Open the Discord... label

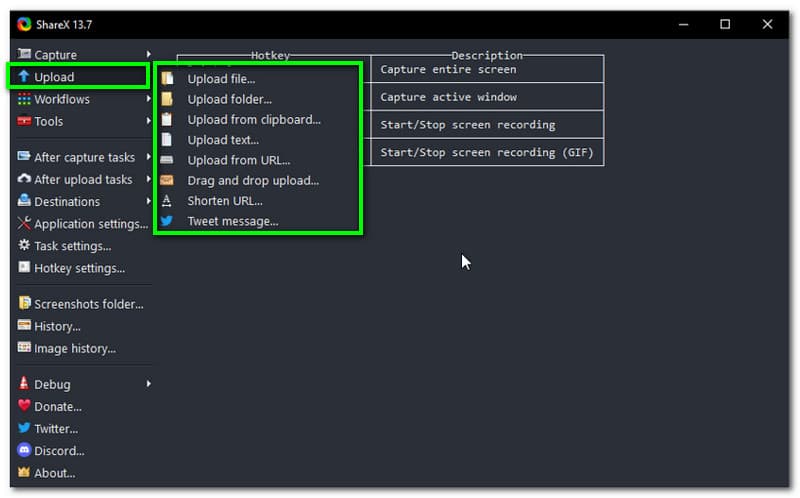59,451
